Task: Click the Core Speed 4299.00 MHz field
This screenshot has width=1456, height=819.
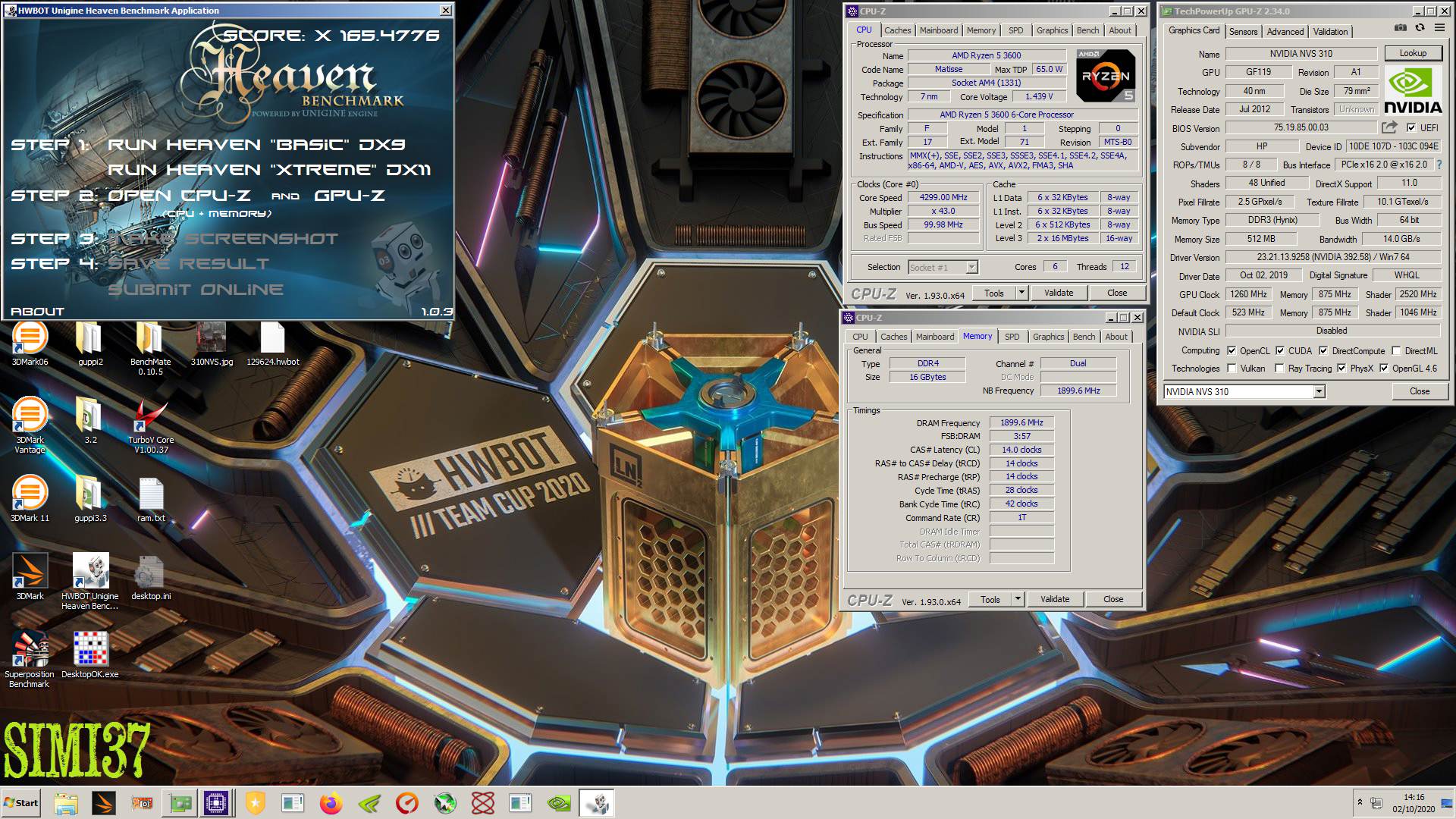Action: pyautogui.click(x=943, y=197)
